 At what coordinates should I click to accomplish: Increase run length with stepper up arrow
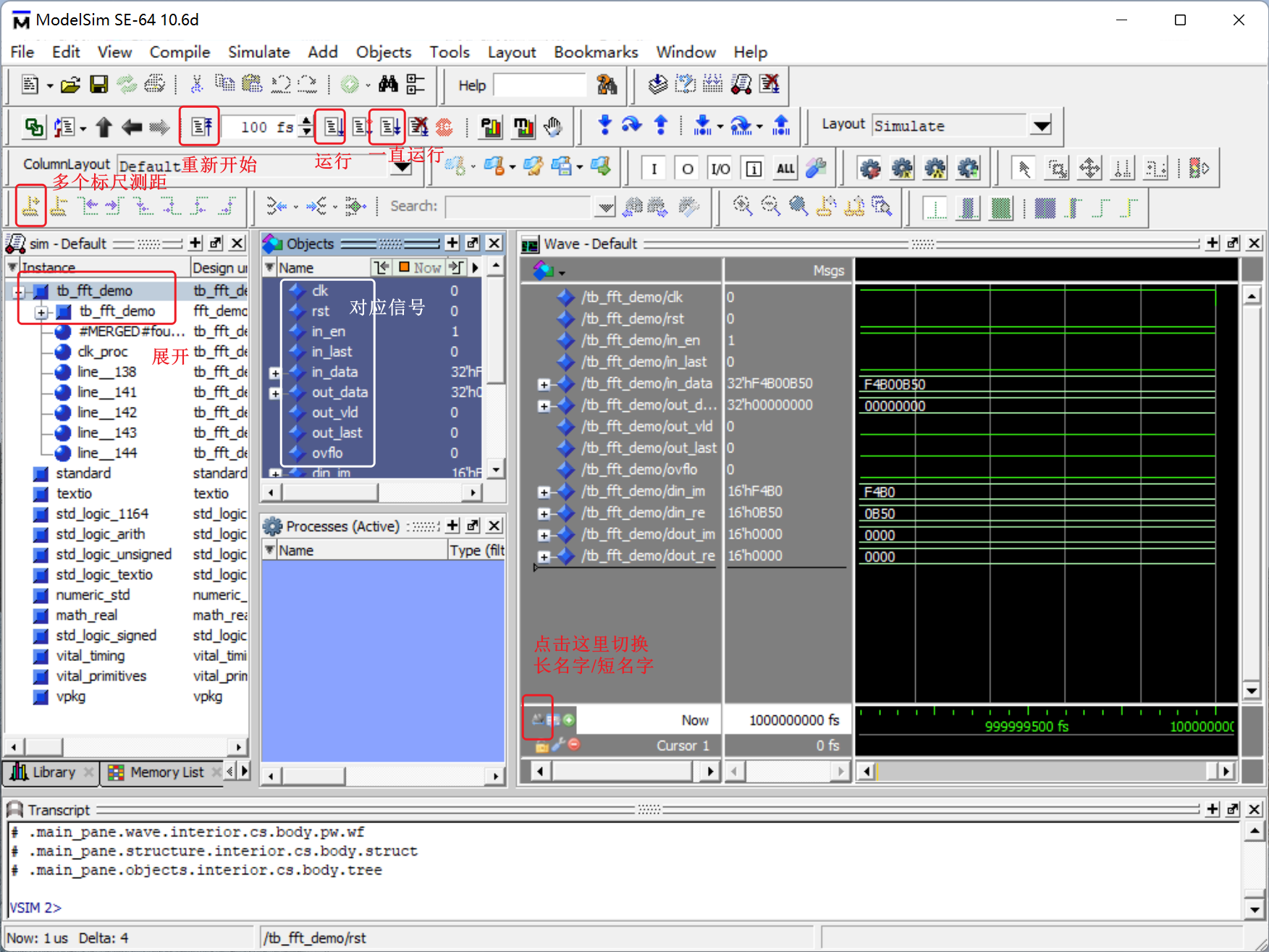(x=307, y=122)
